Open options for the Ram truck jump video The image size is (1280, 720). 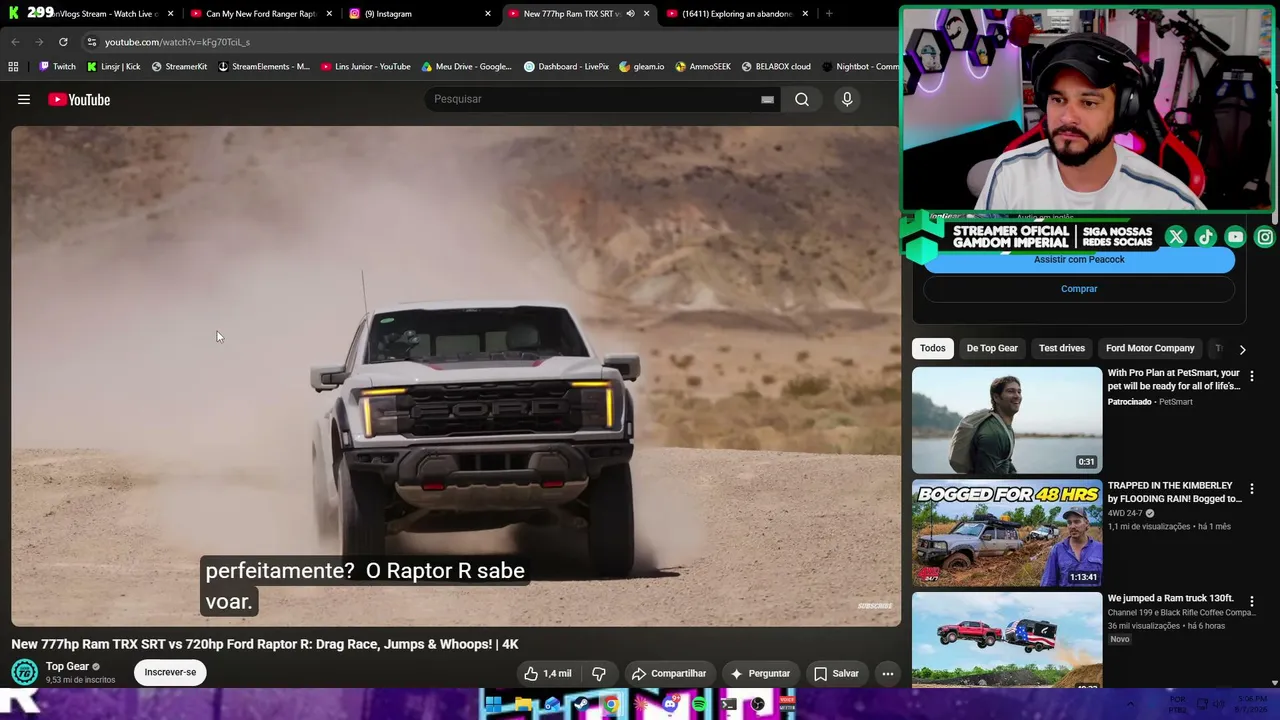coord(1251,602)
